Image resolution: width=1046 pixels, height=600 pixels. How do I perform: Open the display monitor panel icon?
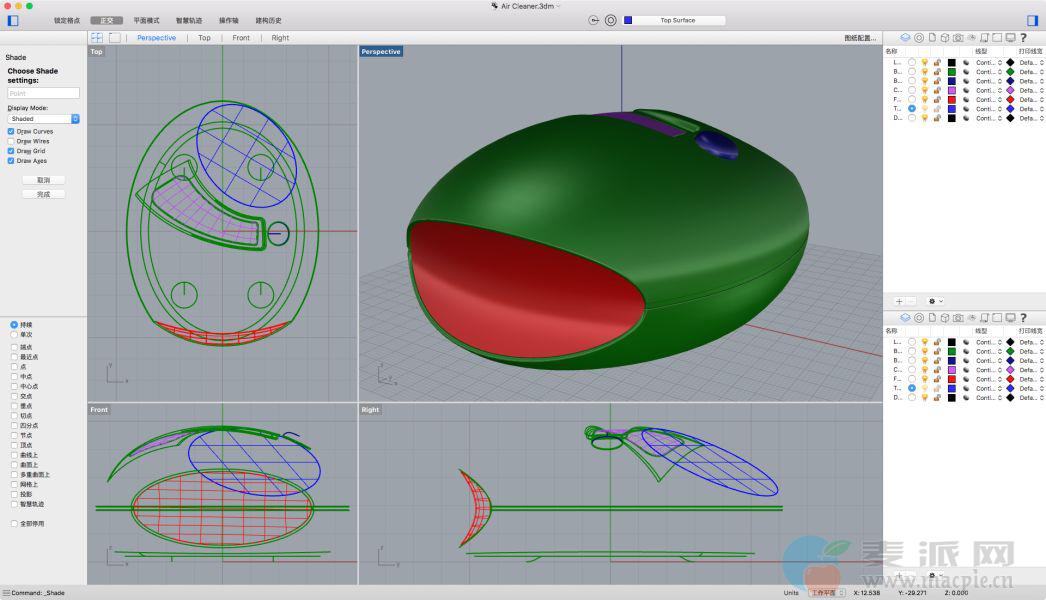click(1010, 38)
